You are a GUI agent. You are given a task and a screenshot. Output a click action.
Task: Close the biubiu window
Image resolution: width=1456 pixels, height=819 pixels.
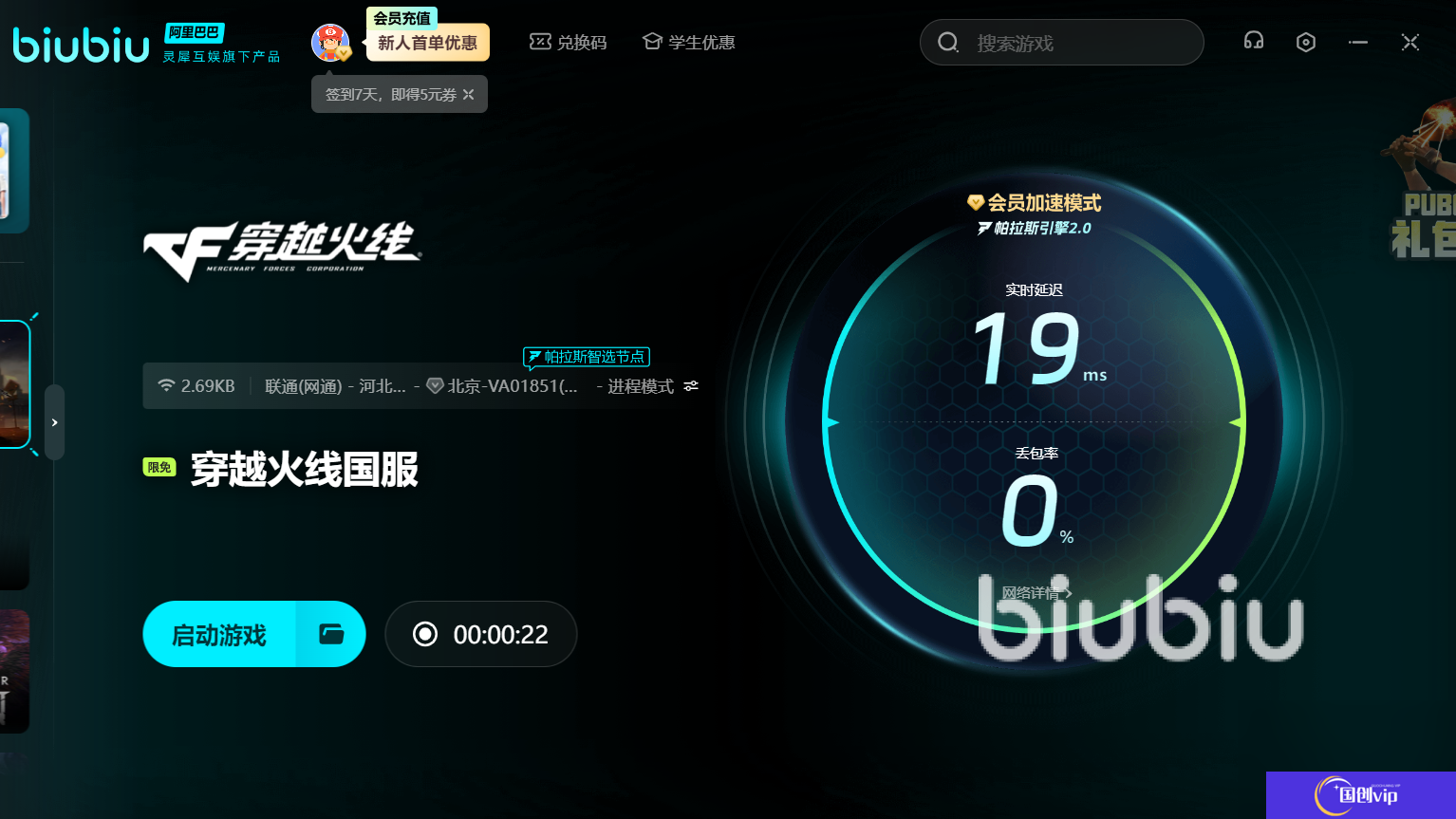1410,42
